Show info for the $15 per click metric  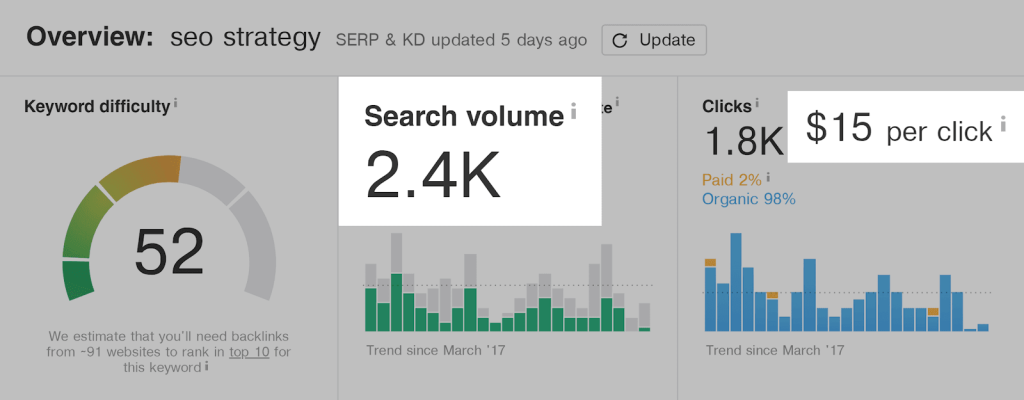pos(1002,125)
